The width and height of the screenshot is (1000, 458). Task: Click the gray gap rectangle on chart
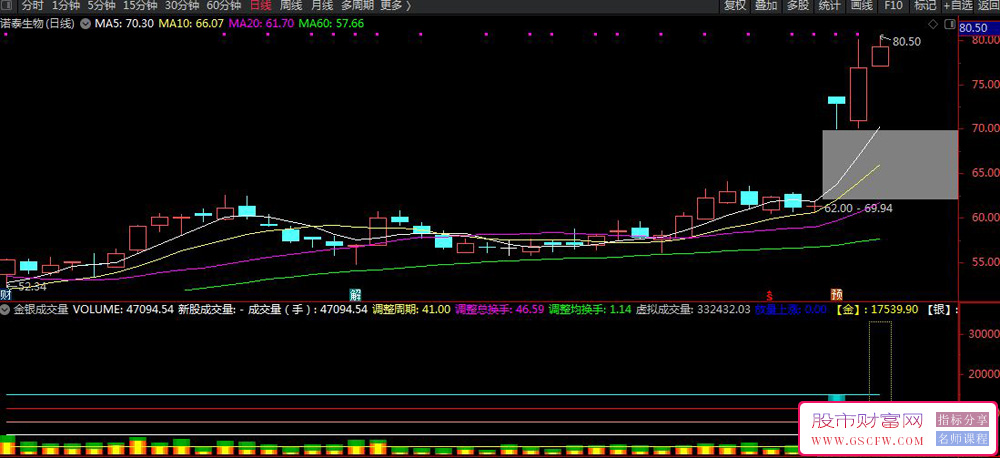coord(890,165)
